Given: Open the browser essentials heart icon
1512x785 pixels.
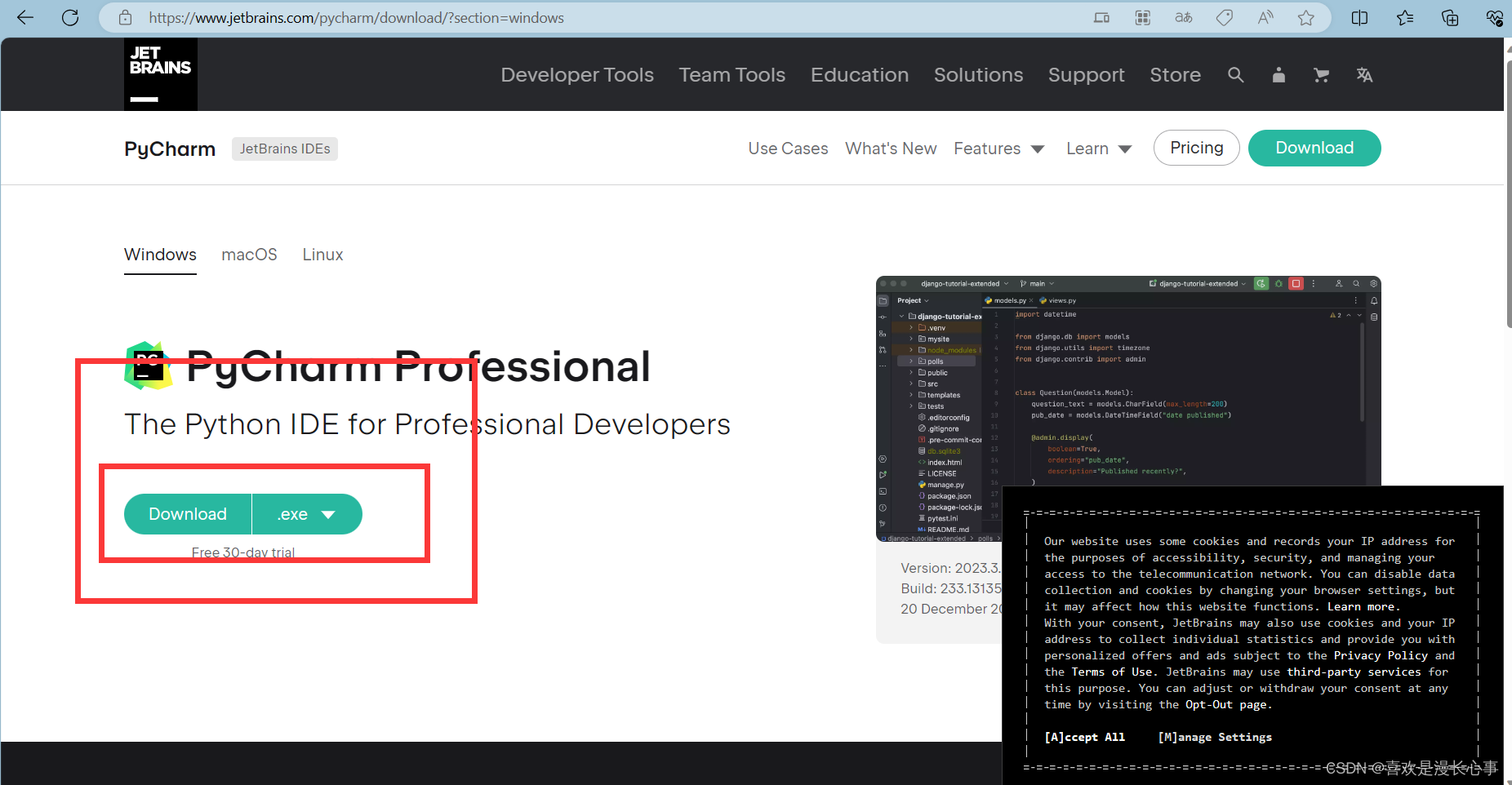Looking at the screenshot, I should [x=1494, y=17].
